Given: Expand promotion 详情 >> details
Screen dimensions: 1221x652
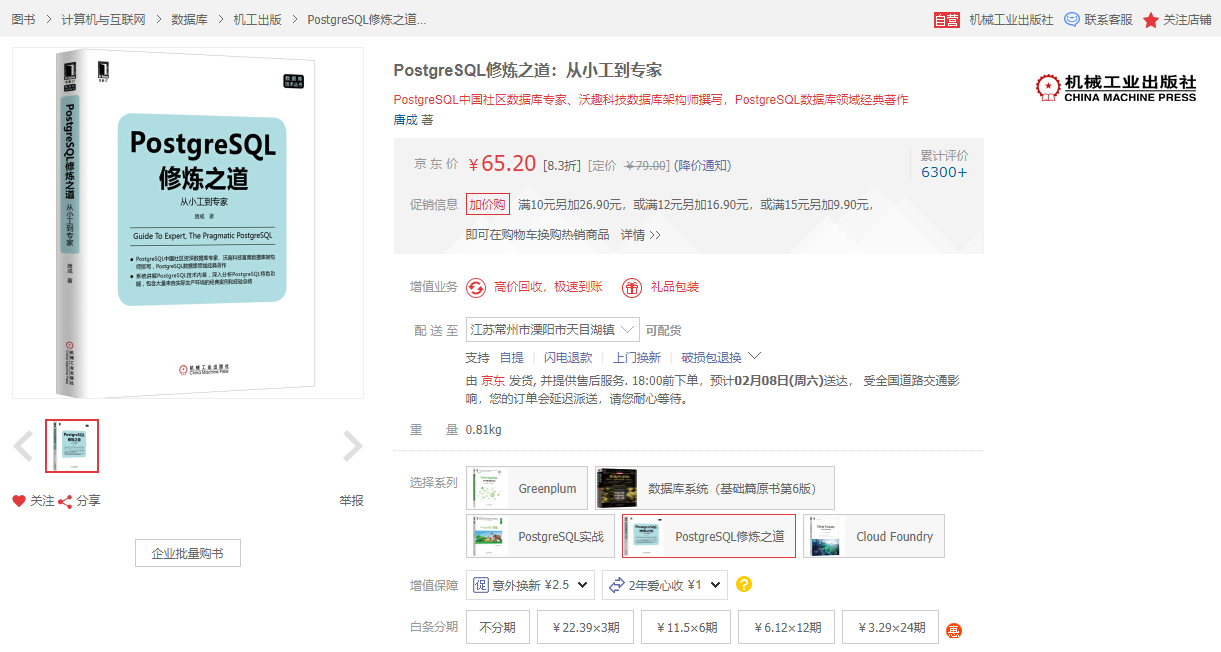Looking at the screenshot, I should pyautogui.click(x=641, y=235).
